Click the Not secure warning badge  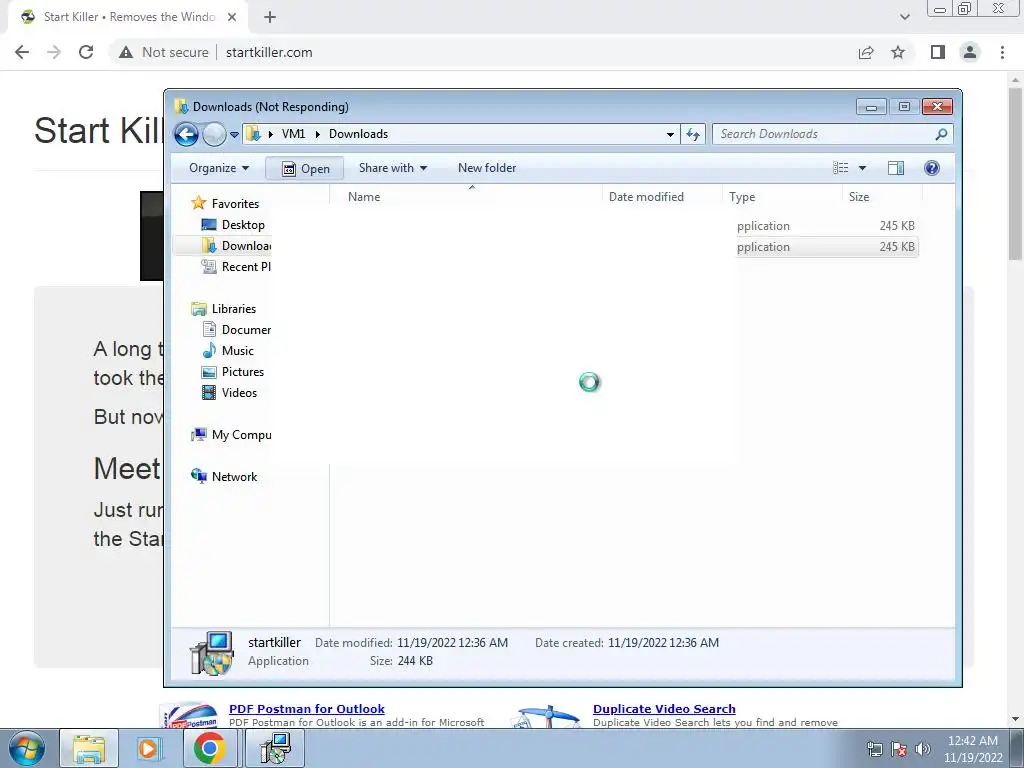(x=163, y=52)
